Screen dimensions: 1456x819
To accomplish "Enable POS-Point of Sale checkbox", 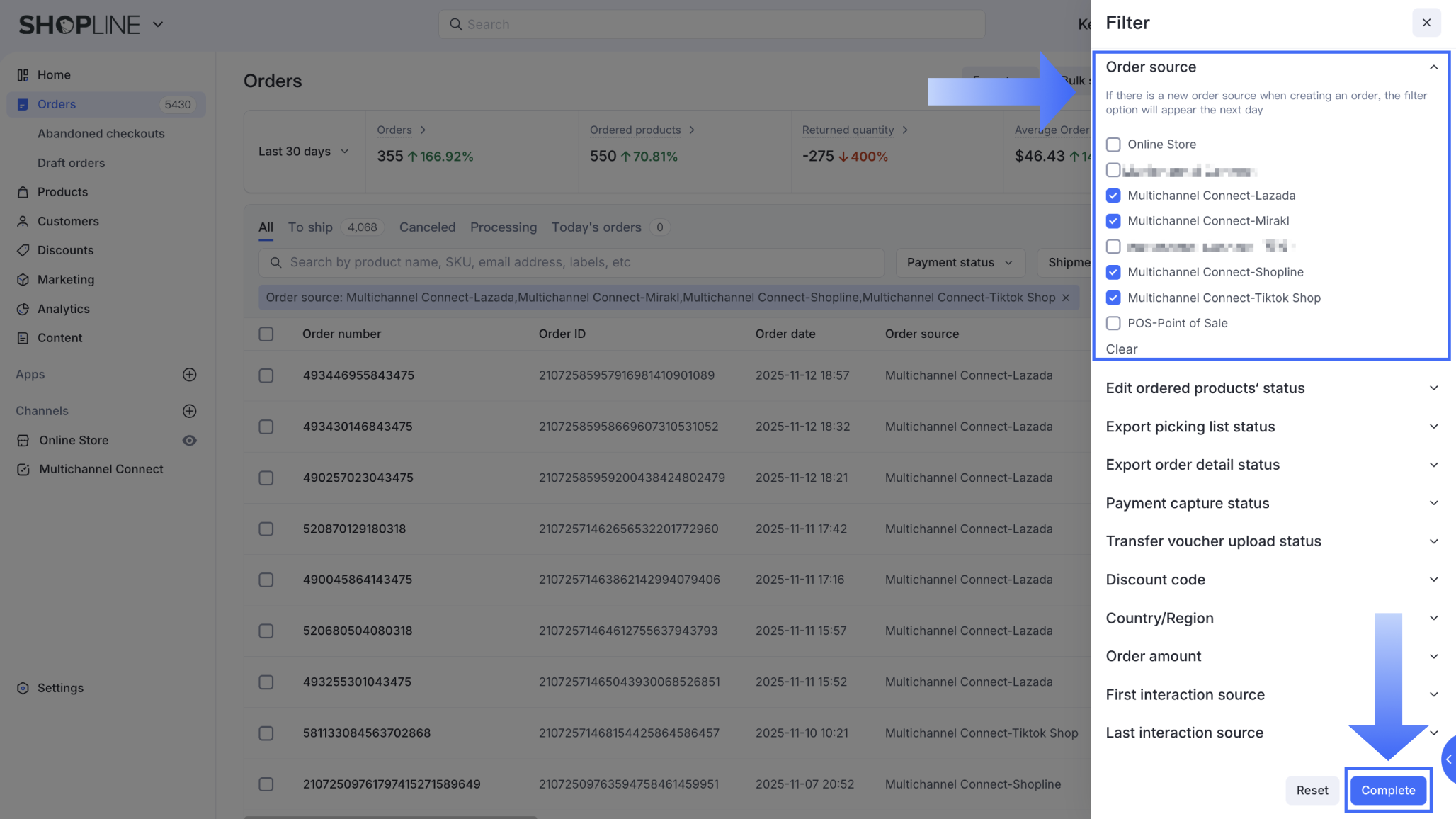I will [1113, 323].
